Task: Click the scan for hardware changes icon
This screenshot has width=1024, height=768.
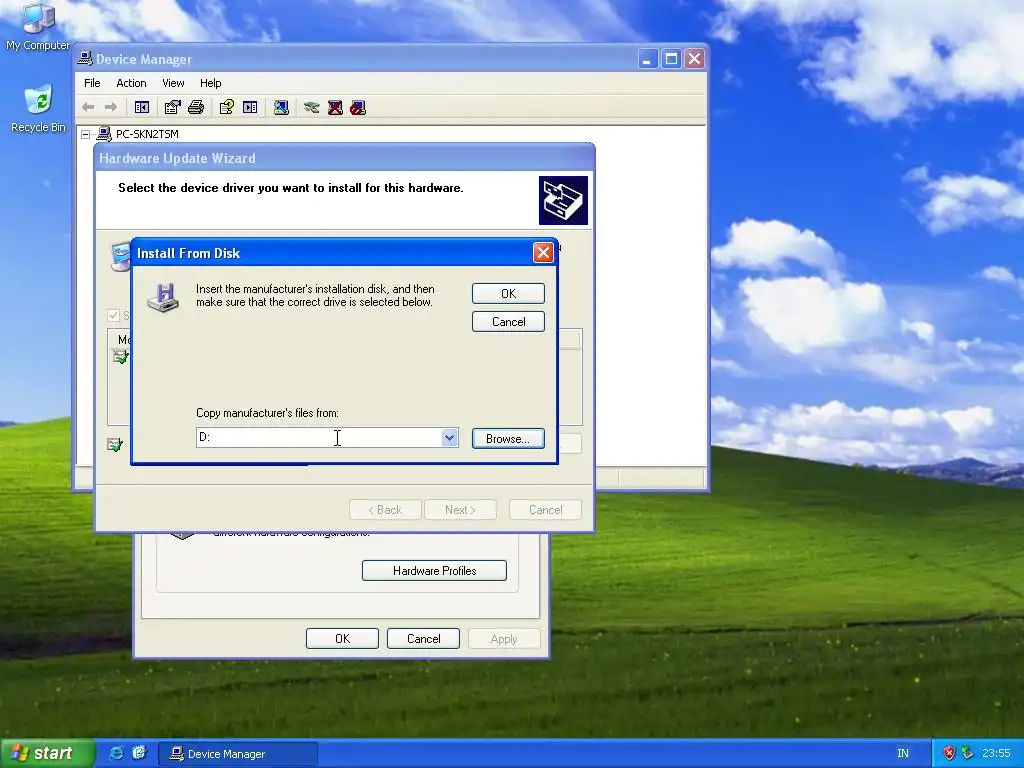Action: click(x=281, y=107)
